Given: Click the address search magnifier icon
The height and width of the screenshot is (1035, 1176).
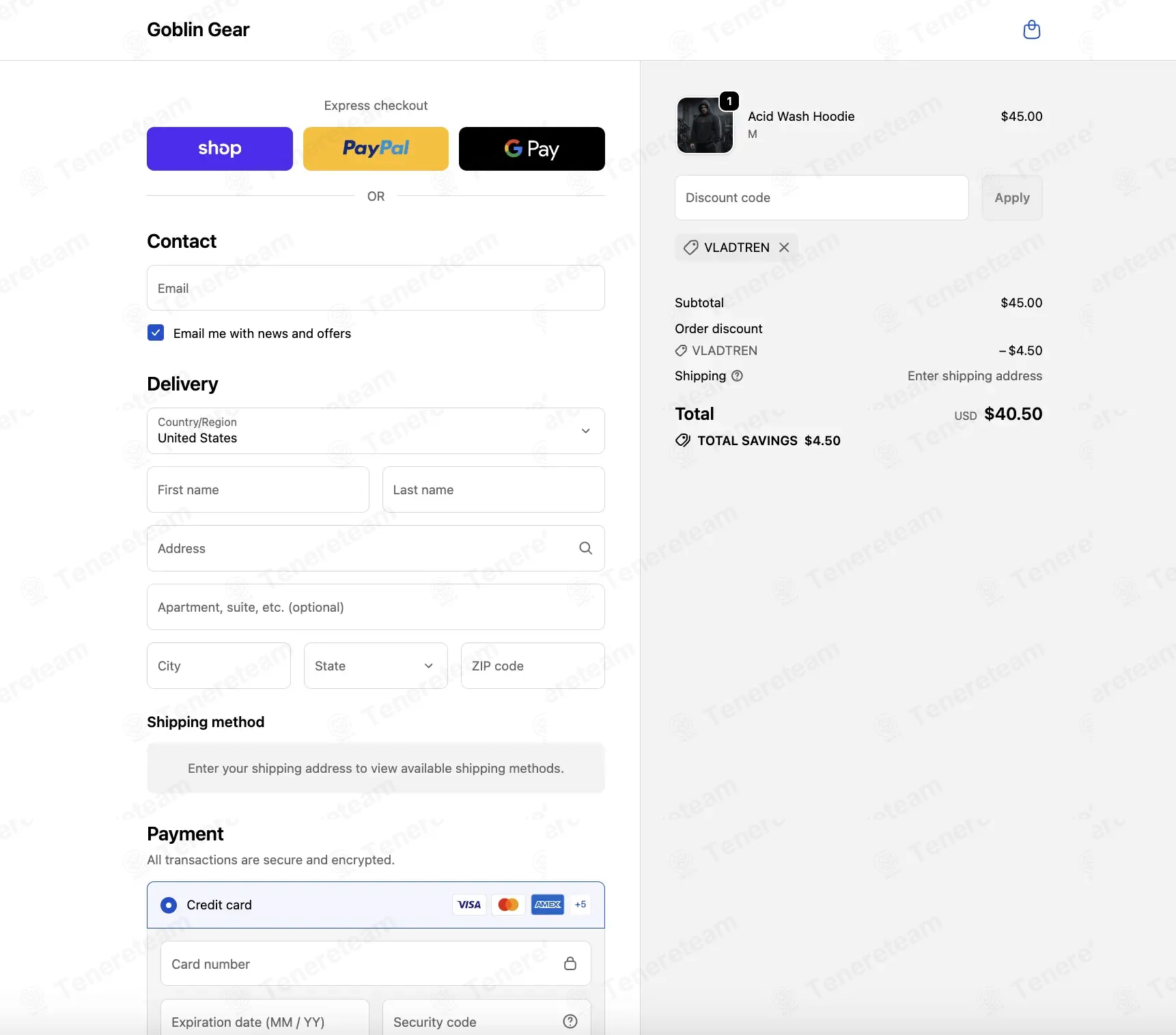Looking at the screenshot, I should [x=585, y=548].
